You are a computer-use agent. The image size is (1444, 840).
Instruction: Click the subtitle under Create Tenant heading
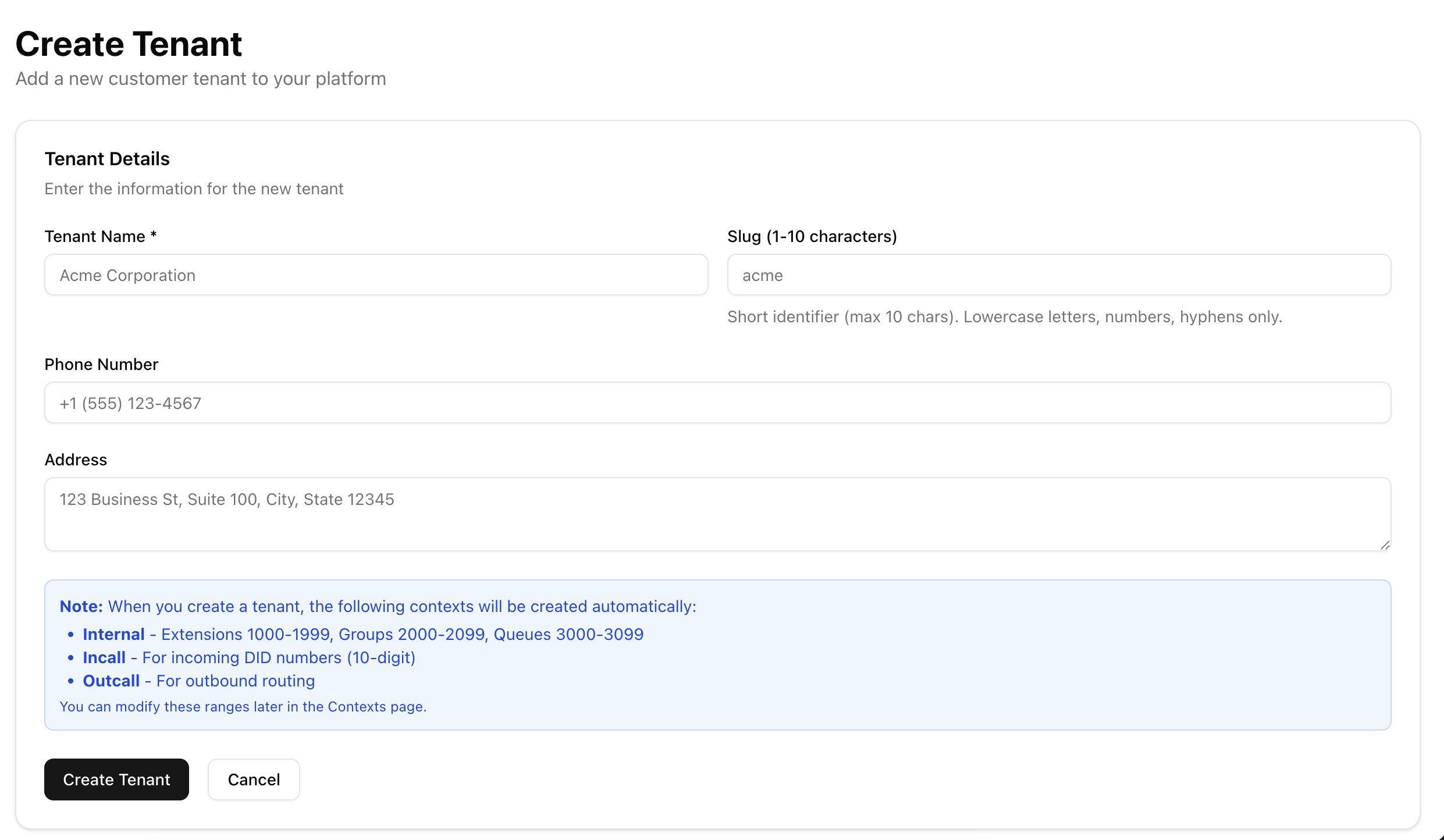(201, 79)
